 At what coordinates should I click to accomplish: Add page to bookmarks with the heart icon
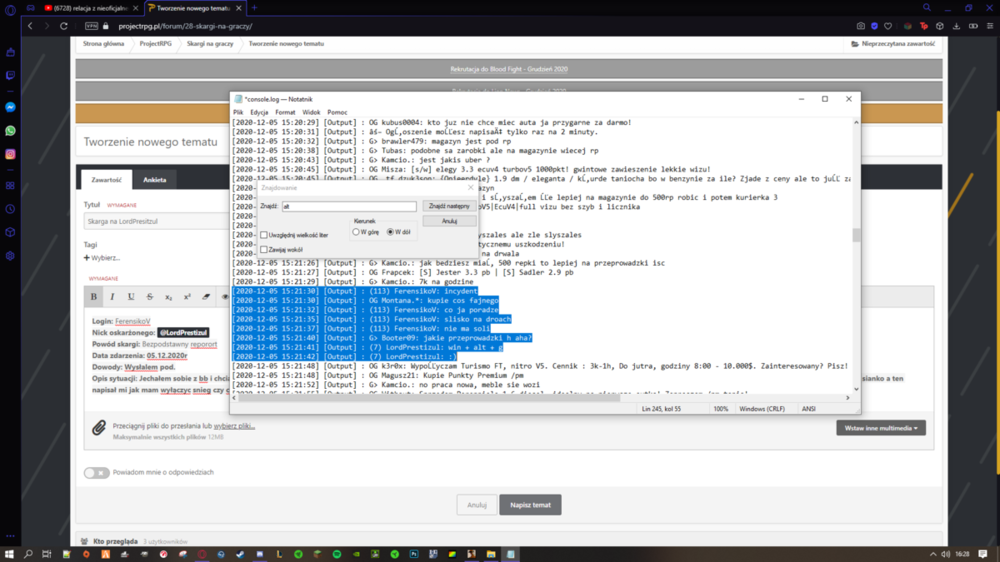pos(888,26)
